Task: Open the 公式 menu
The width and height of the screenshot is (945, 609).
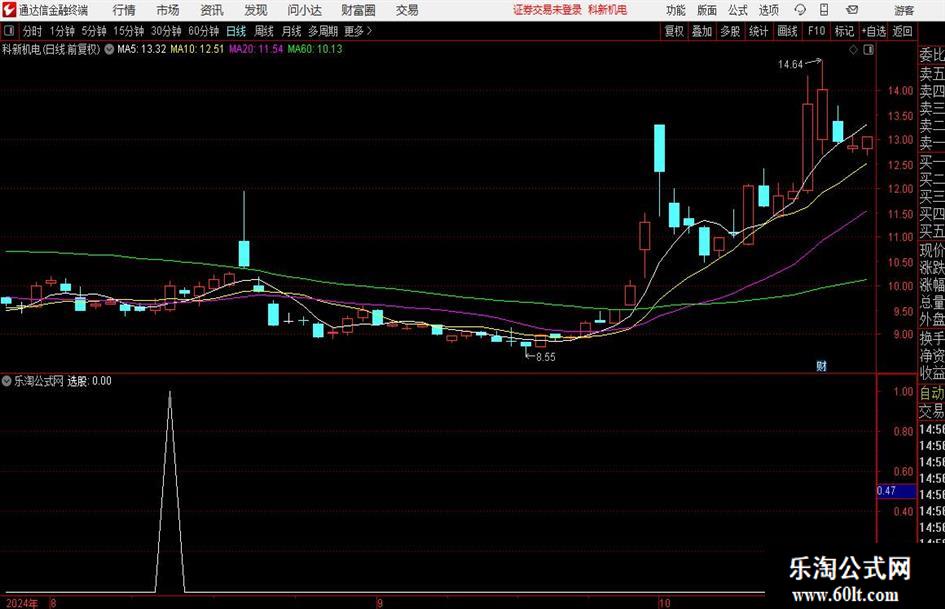Action: click(x=738, y=10)
